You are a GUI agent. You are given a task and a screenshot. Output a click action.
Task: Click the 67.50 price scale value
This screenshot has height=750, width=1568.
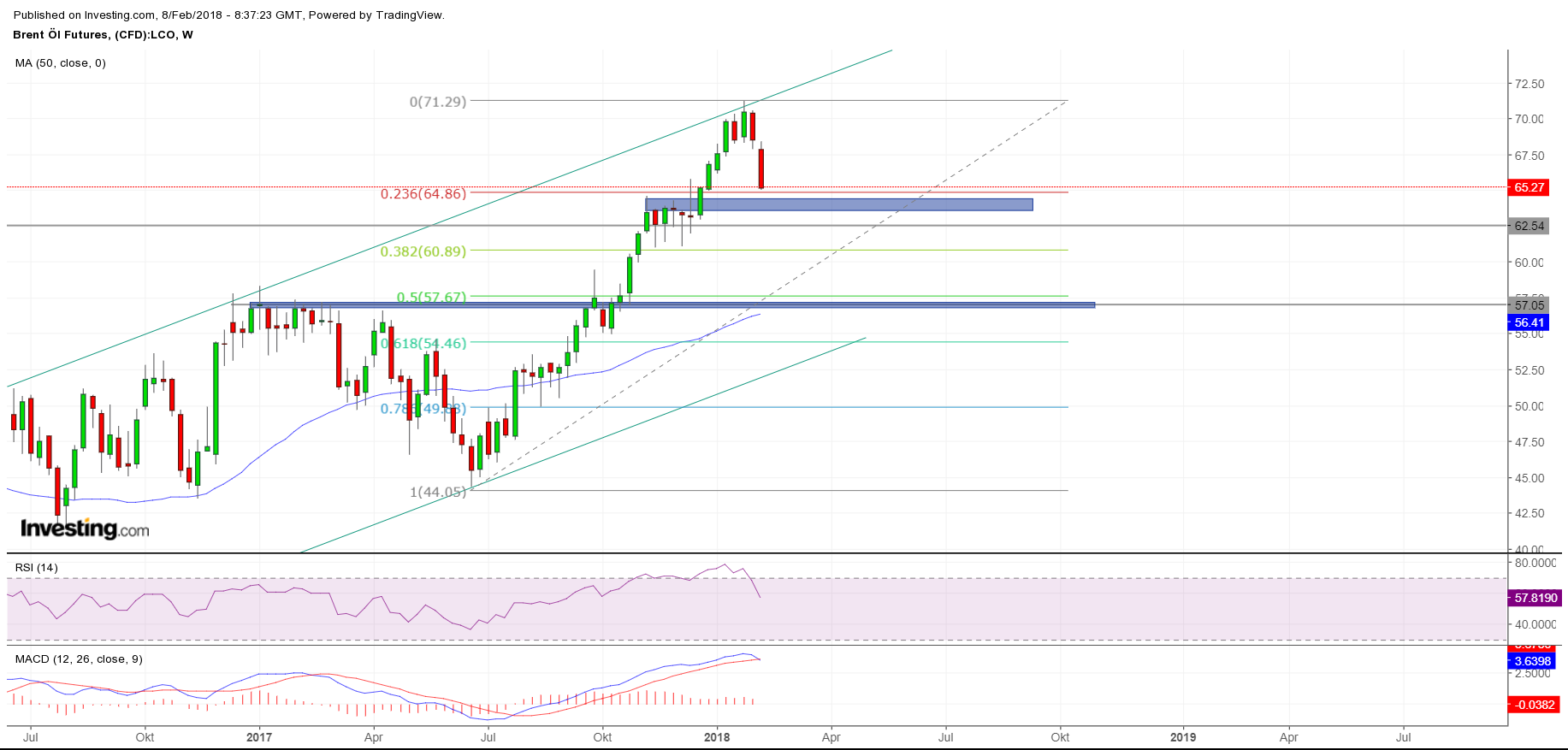click(x=1530, y=156)
